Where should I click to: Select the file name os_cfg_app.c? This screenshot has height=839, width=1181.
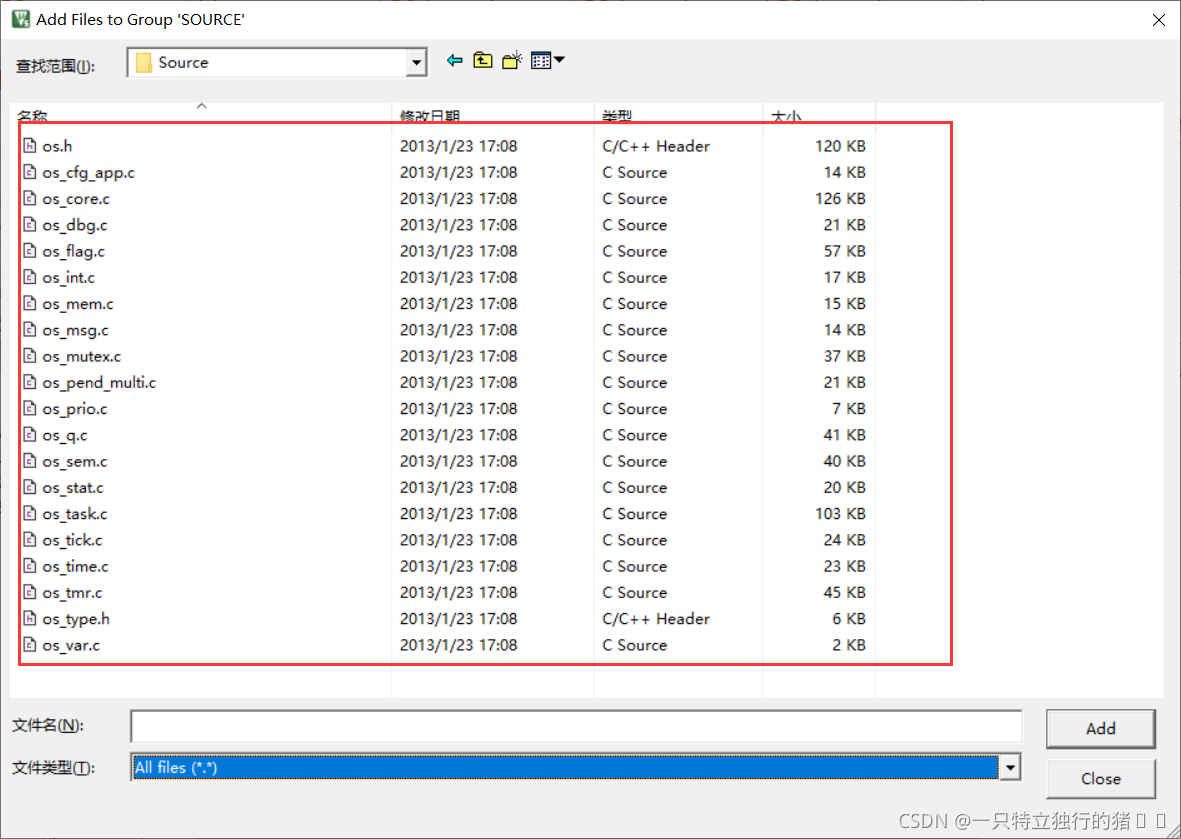click(89, 172)
